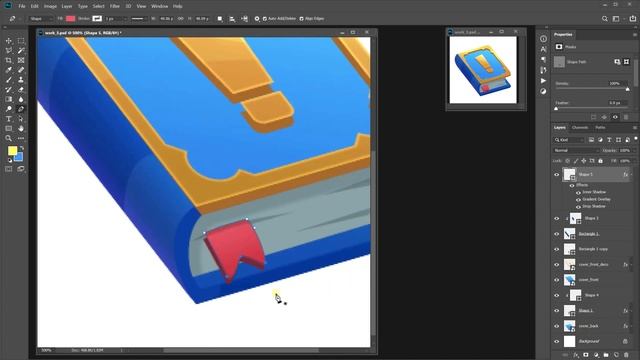Viewport: 640px width, 360px height.
Task: Open path operations in options bar
Action: (x=220, y=19)
